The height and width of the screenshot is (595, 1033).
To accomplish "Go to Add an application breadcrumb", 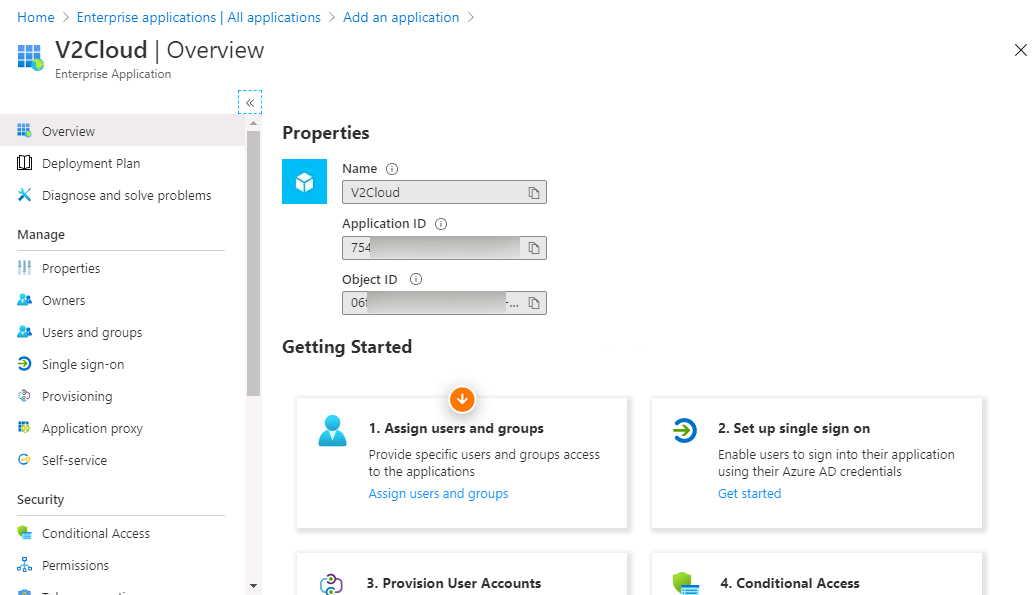I will (x=401, y=17).
